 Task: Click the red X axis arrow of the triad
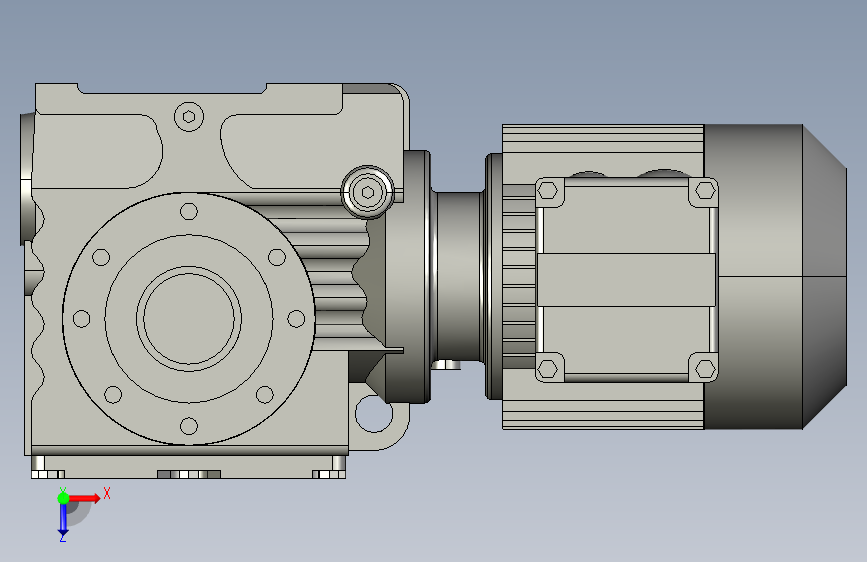tap(85, 498)
